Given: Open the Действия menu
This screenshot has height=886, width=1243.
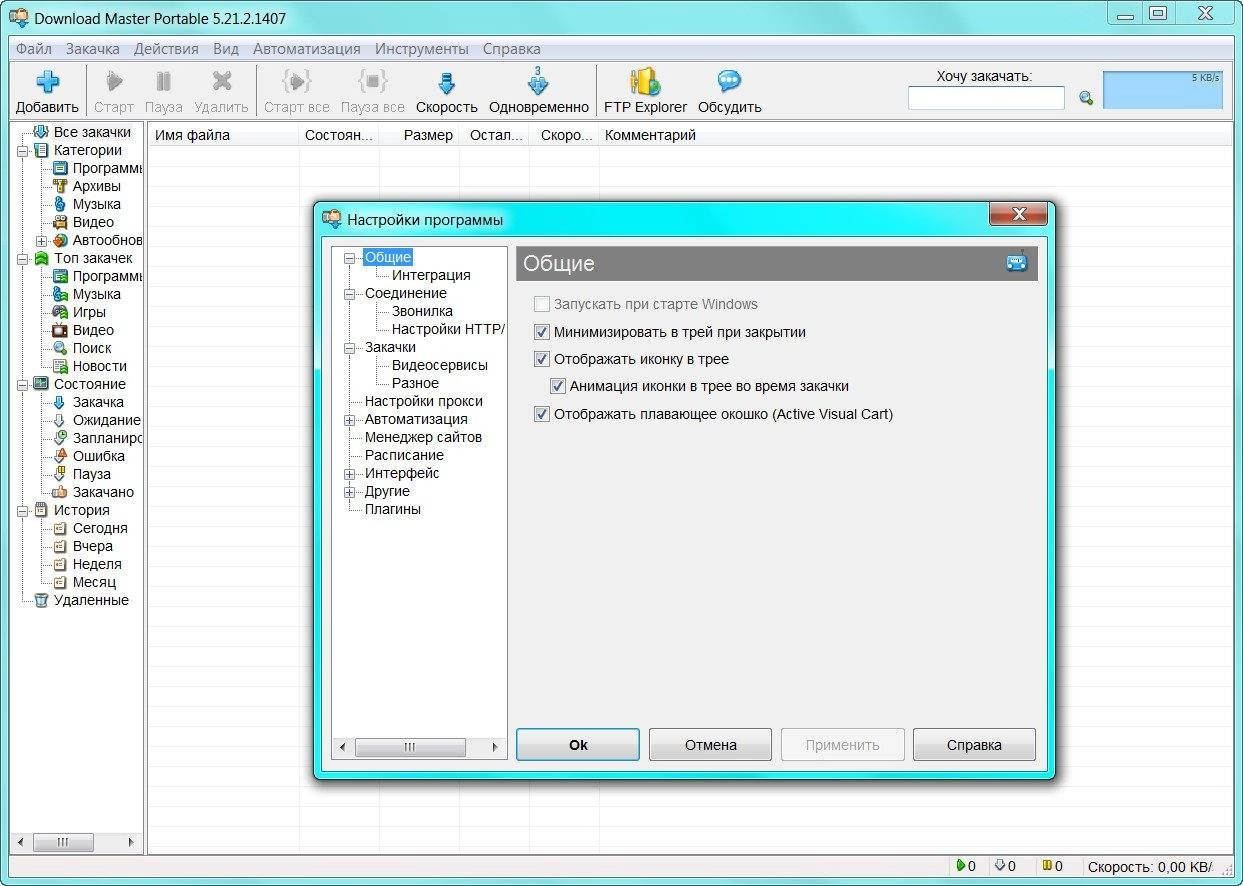Looking at the screenshot, I should tap(166, 48).
